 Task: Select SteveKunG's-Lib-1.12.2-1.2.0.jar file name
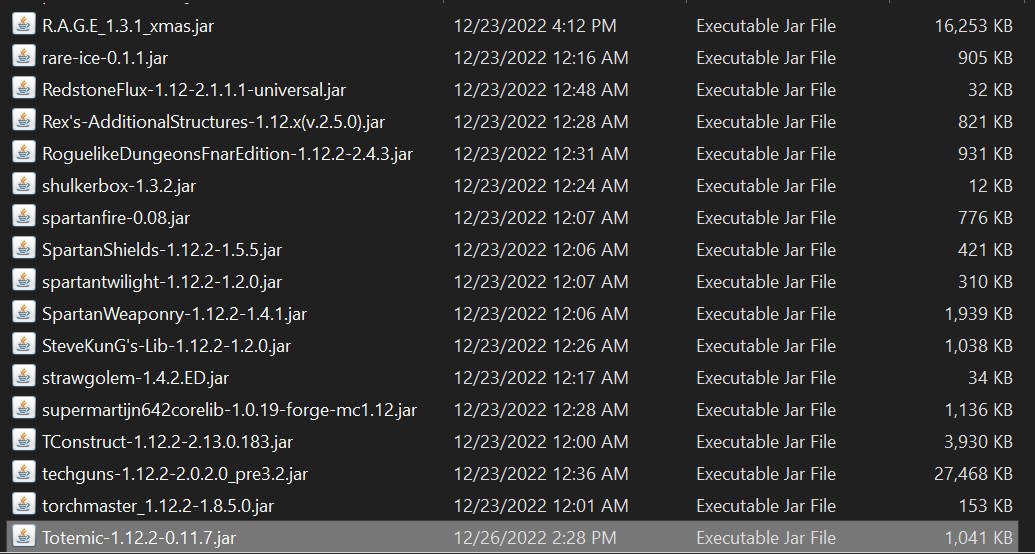[x=166, y=345]
